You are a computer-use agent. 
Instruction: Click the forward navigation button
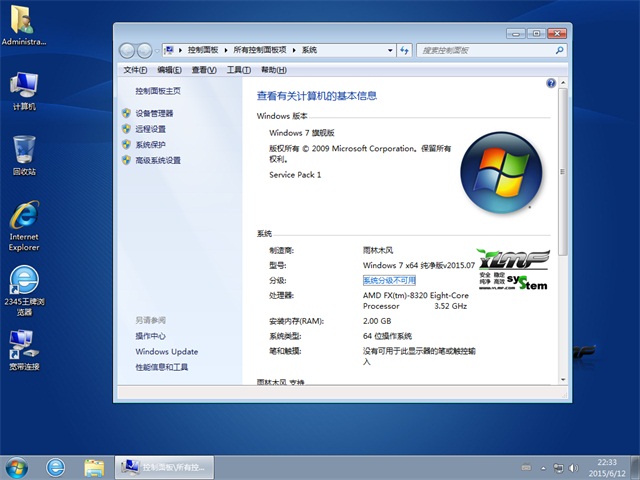(x=144, y=51)
